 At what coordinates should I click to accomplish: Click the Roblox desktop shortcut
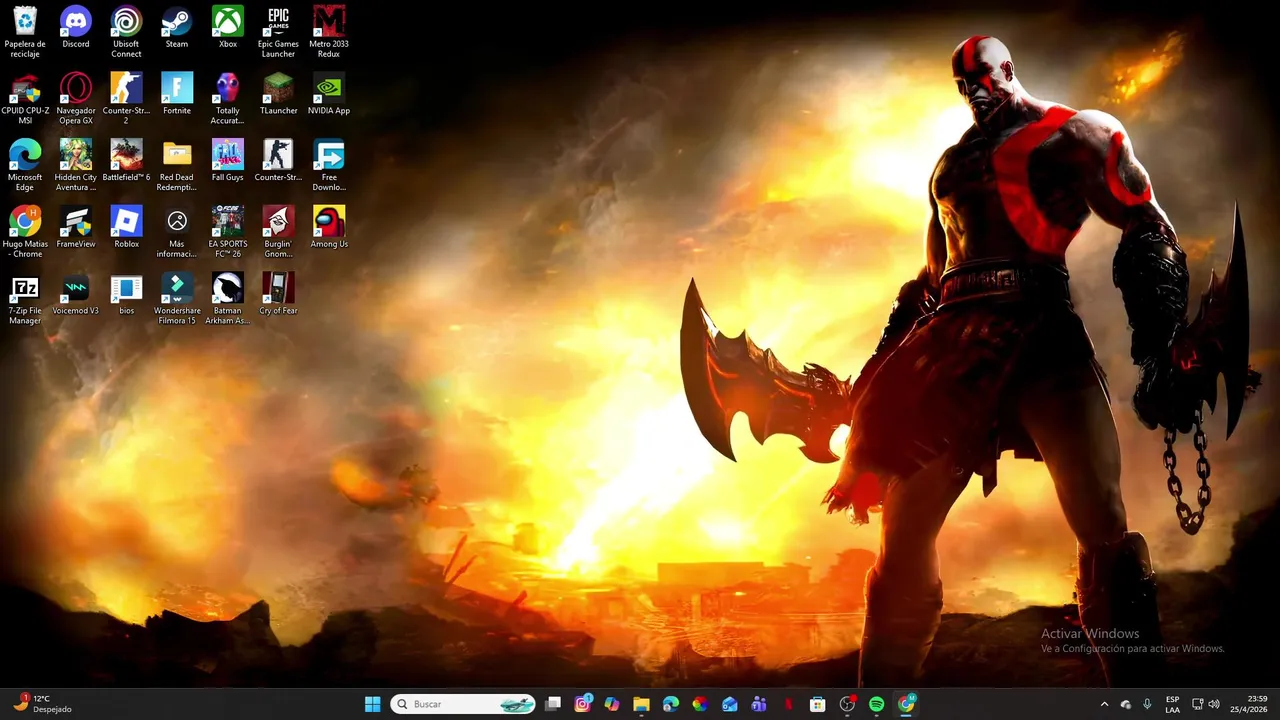pos(126,228)
